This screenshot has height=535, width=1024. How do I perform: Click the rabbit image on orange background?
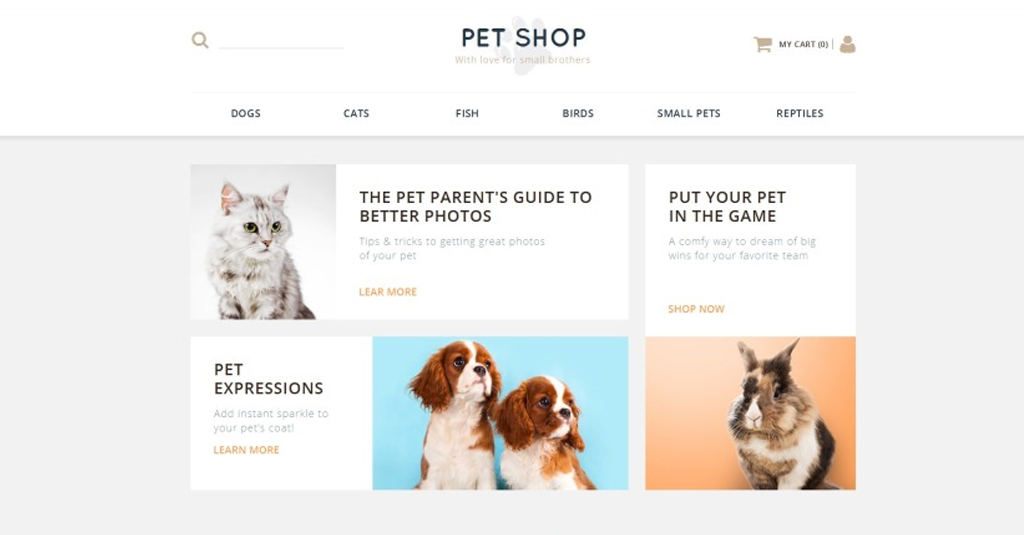click(750, 413)
